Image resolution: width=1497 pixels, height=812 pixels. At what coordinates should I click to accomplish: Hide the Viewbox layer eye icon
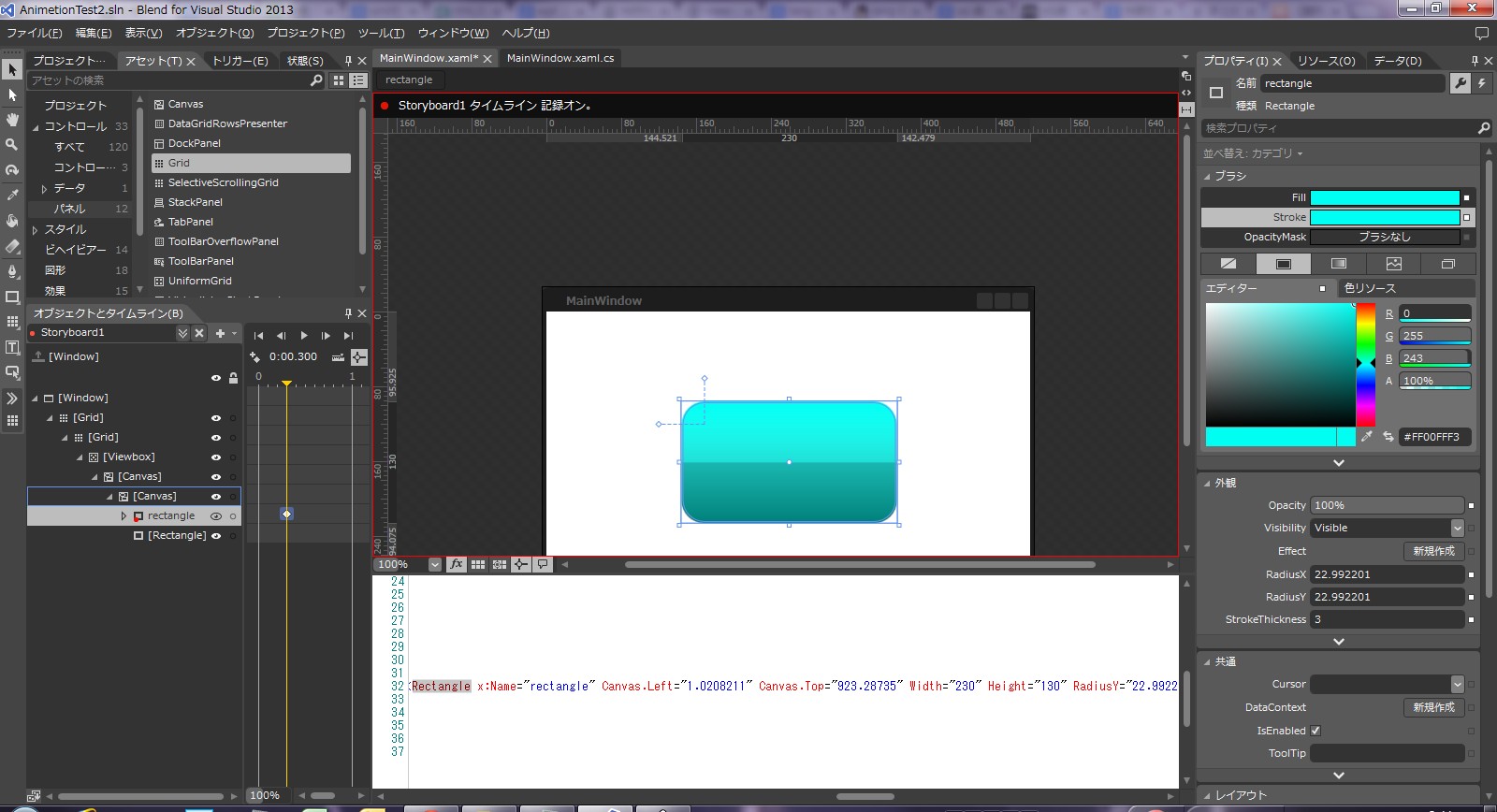click(x=216, y=457)
